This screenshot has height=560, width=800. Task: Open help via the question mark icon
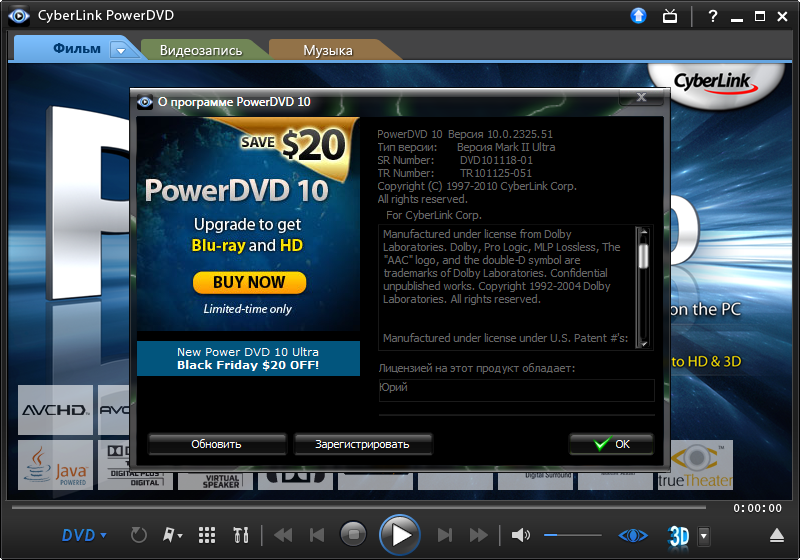click(713, 16)
